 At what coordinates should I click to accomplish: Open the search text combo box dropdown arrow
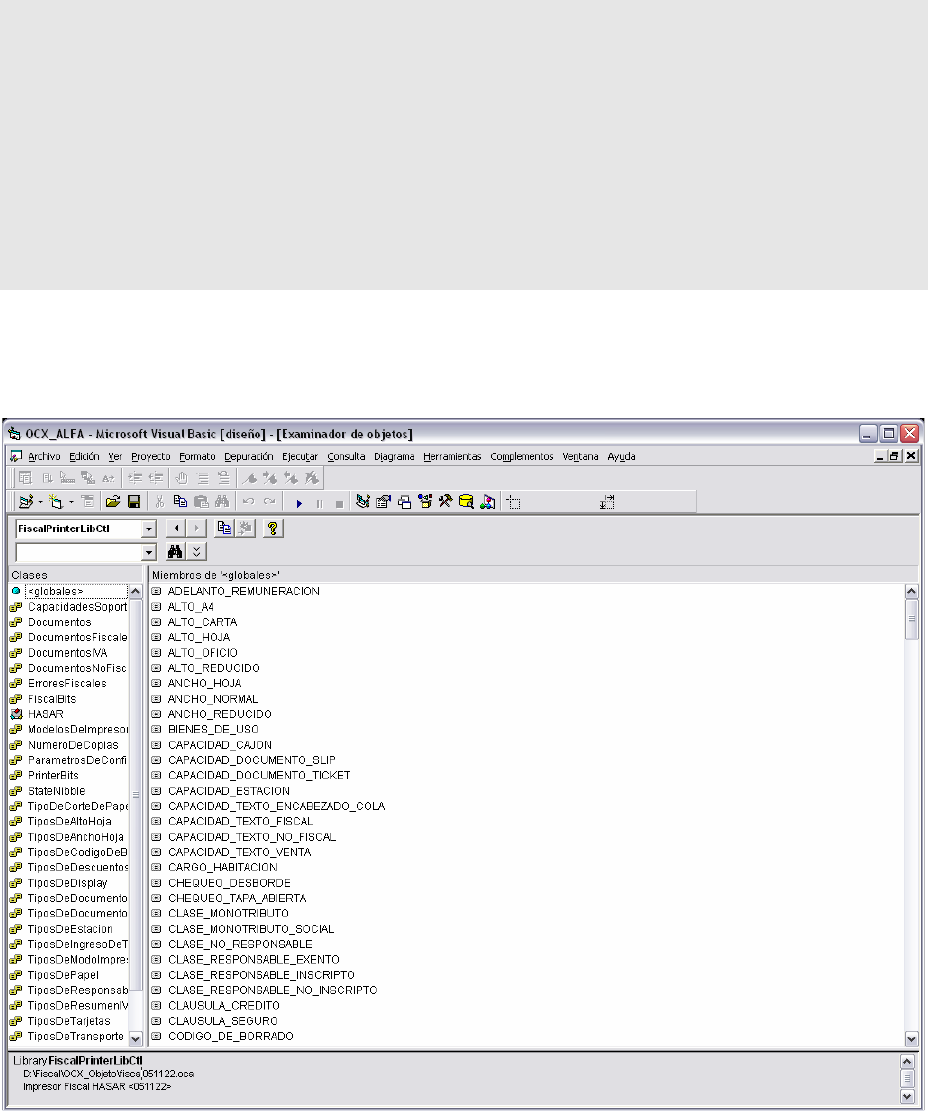click(x=149, y=552)
